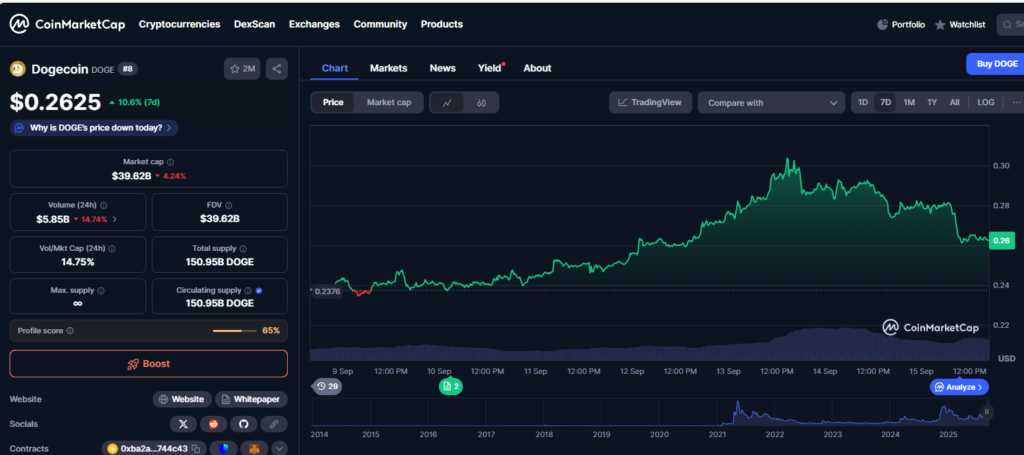The width and height of the screenshot is (1024, 455).
Task: Click the search magnifier icon
Action: [x=1008, y=25]
